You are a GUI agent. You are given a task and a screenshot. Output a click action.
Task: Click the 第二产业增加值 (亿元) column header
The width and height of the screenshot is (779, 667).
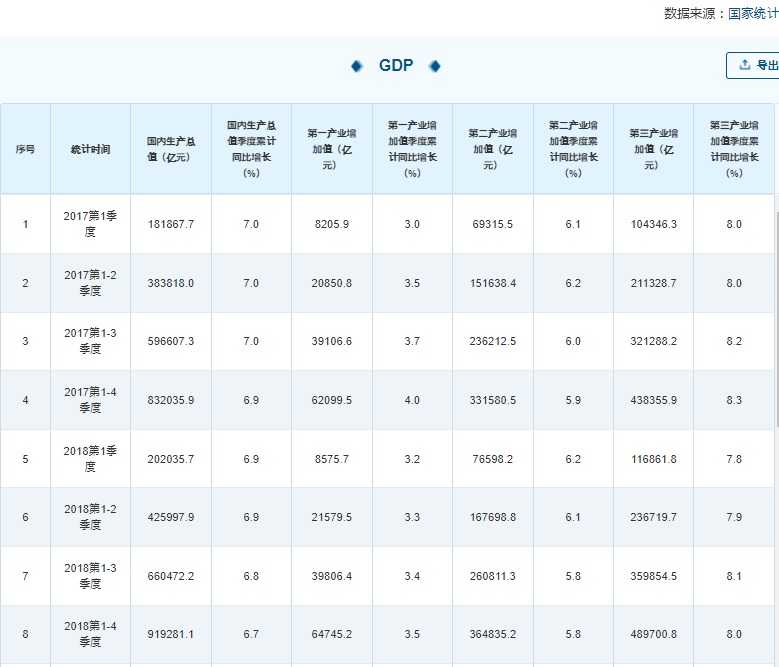click(492, 149)
